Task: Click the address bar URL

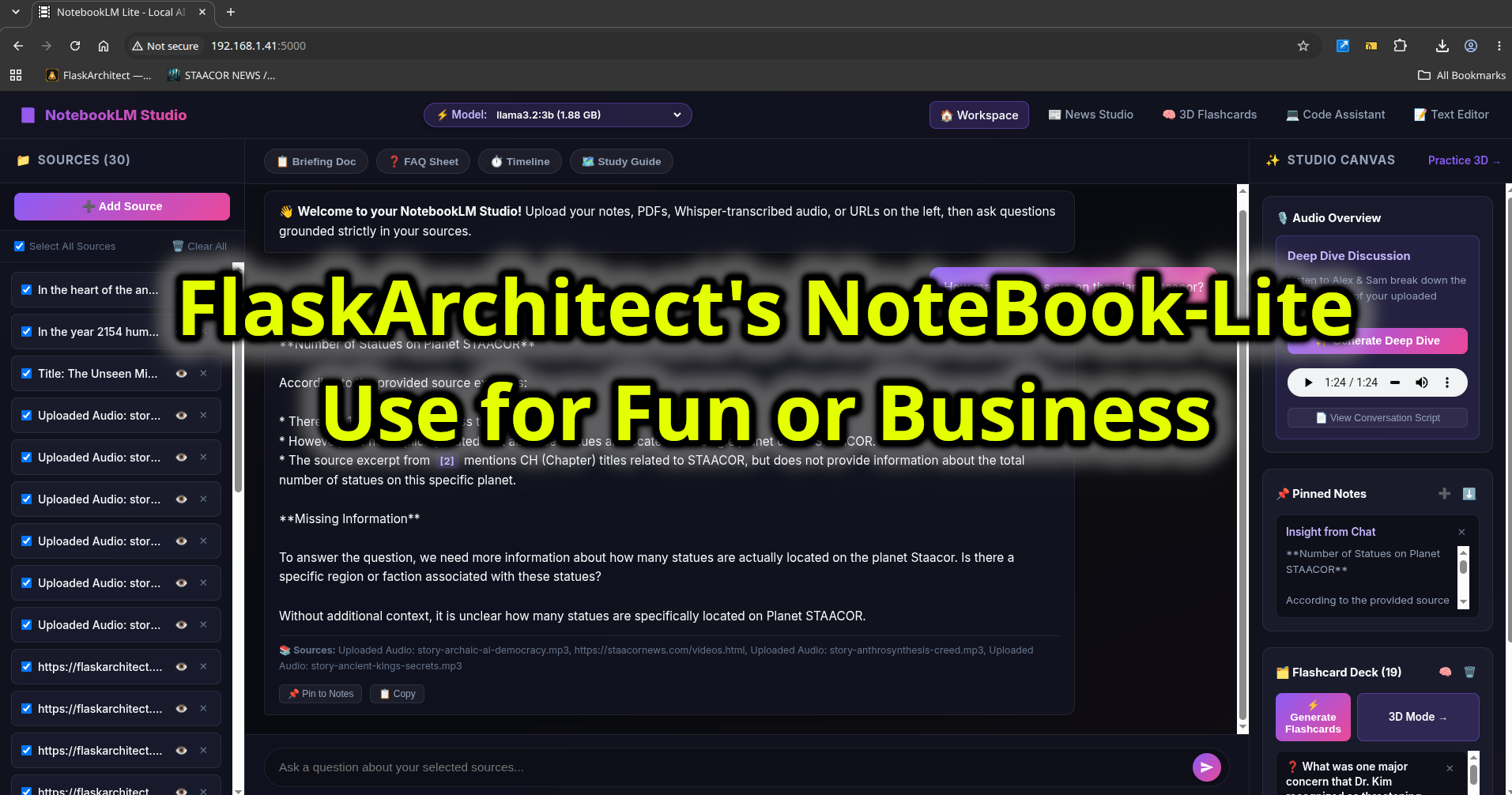Action: 258,46
